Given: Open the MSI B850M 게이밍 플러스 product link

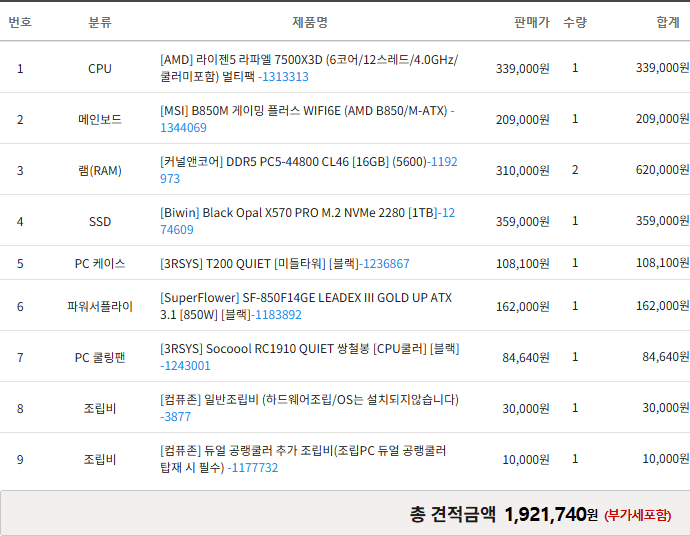Looking at the screenshot, I should click(307, 119).
